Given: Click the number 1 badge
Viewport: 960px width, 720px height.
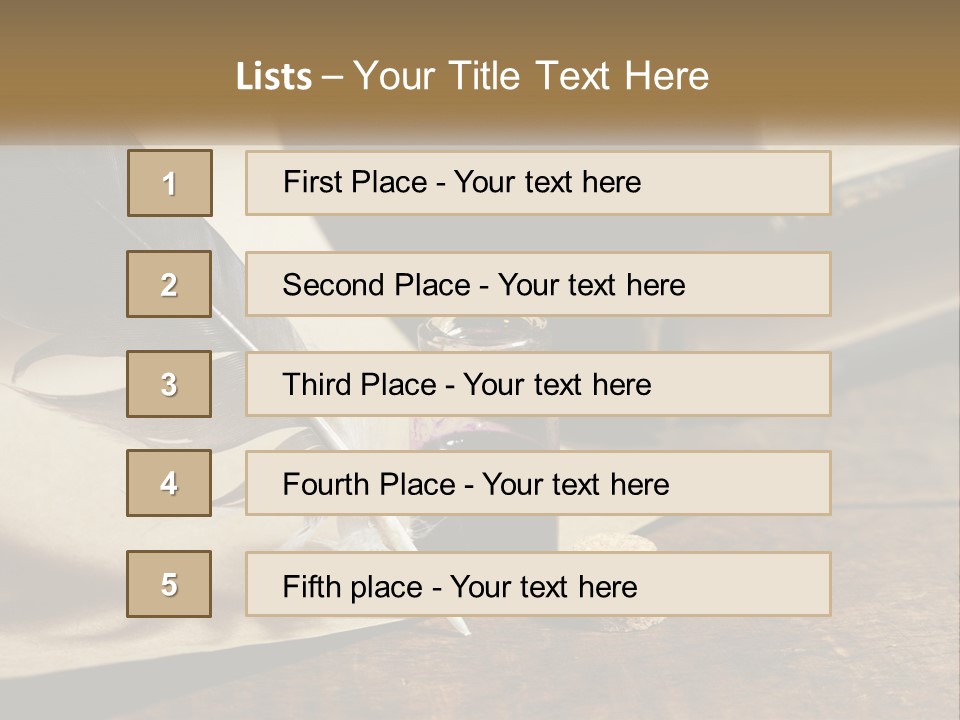Looking at the screenshot, I should click(169, 183).
